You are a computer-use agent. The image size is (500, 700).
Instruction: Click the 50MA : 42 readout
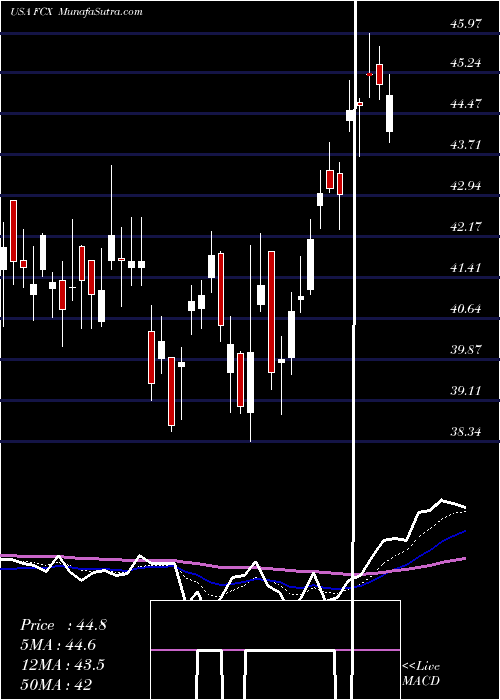tap(56, 684)
